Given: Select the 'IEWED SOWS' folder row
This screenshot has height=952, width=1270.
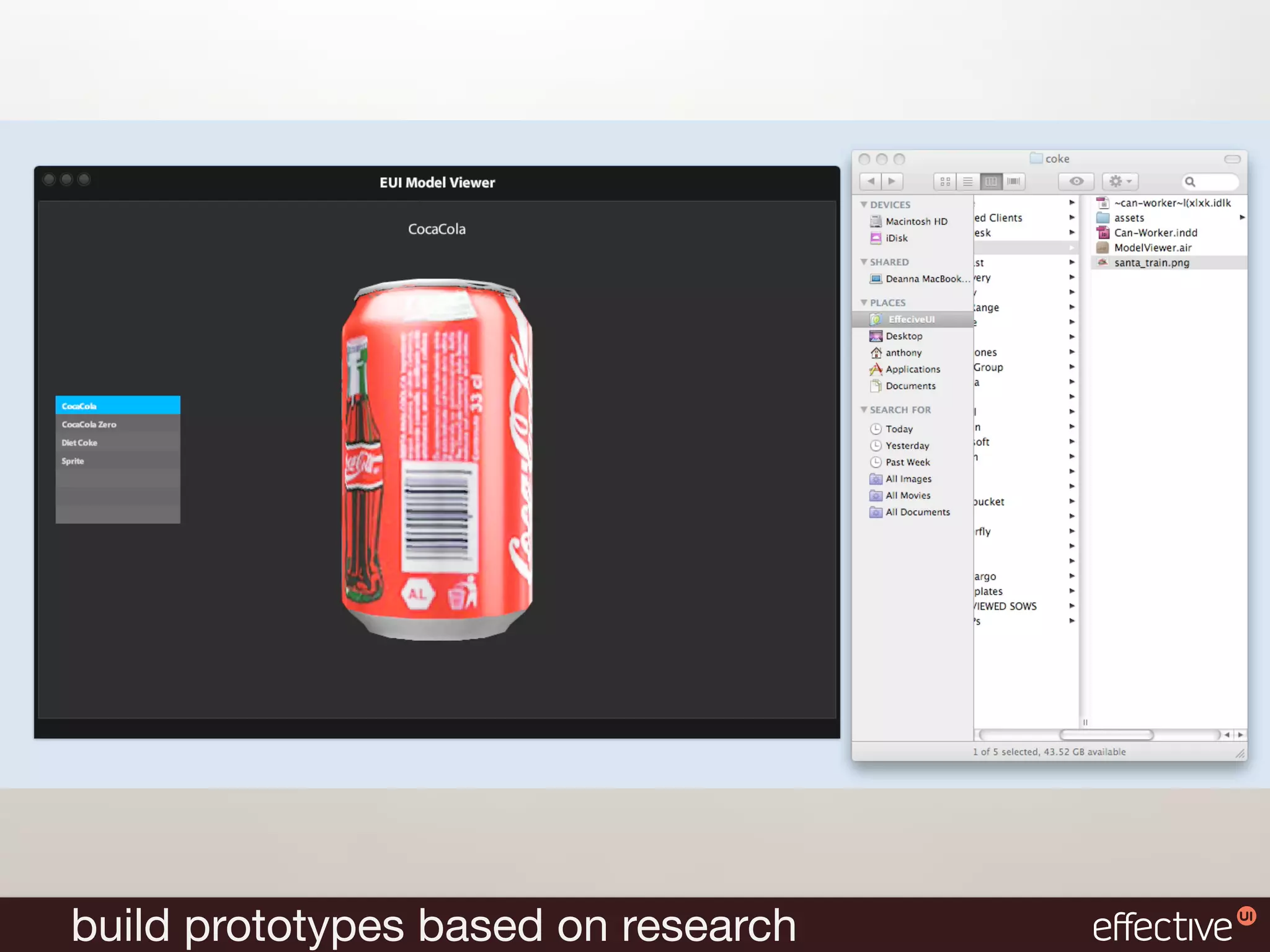Looking at the screenshot, I should pyautogui.click(x=1026, y=606).
